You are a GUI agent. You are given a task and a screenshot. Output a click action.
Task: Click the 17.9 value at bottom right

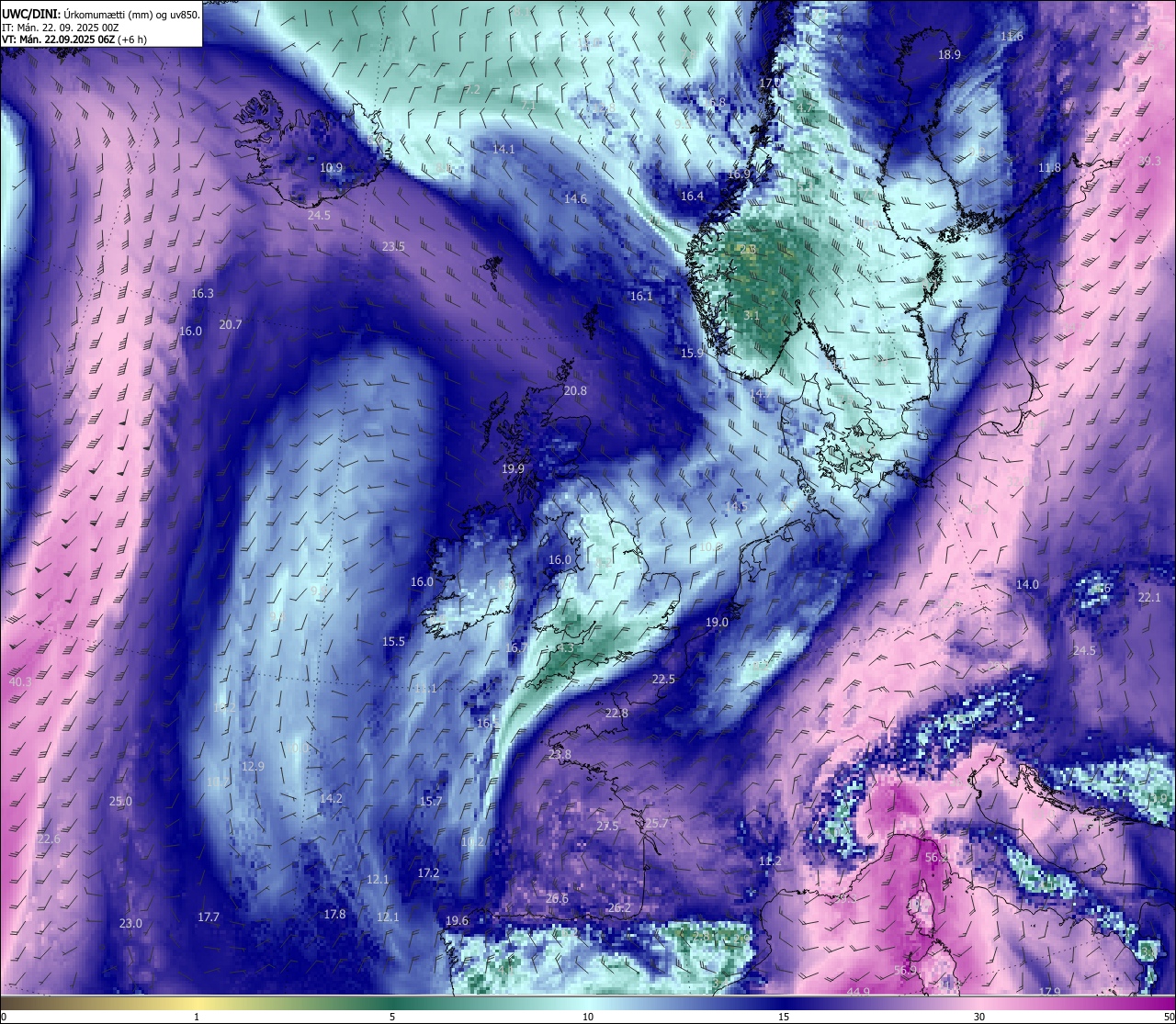[x=1049, y=992]
